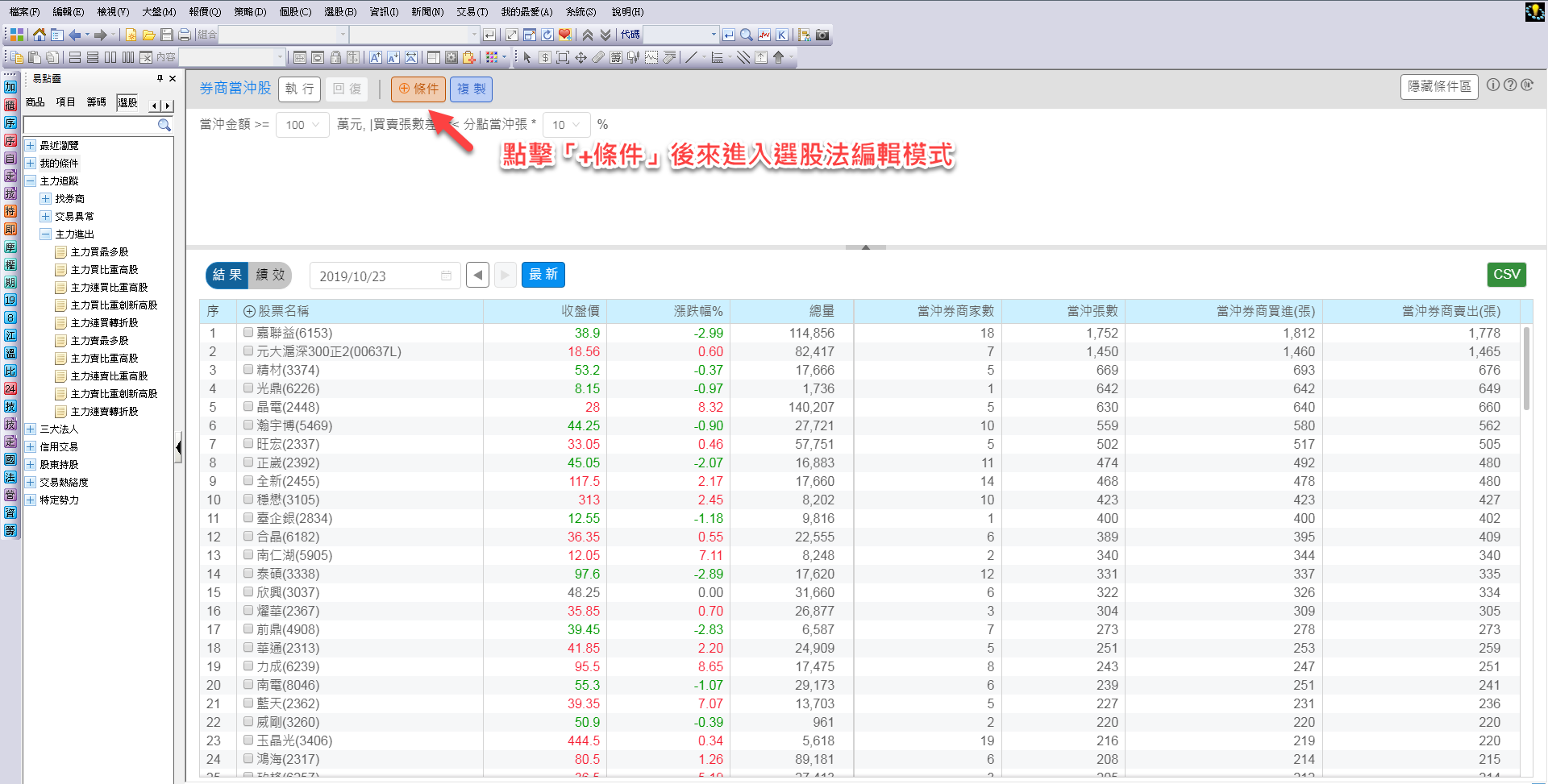Click the printer icon
The width and height of the screenshot is (1548, 784).
(x=185, y=35)
